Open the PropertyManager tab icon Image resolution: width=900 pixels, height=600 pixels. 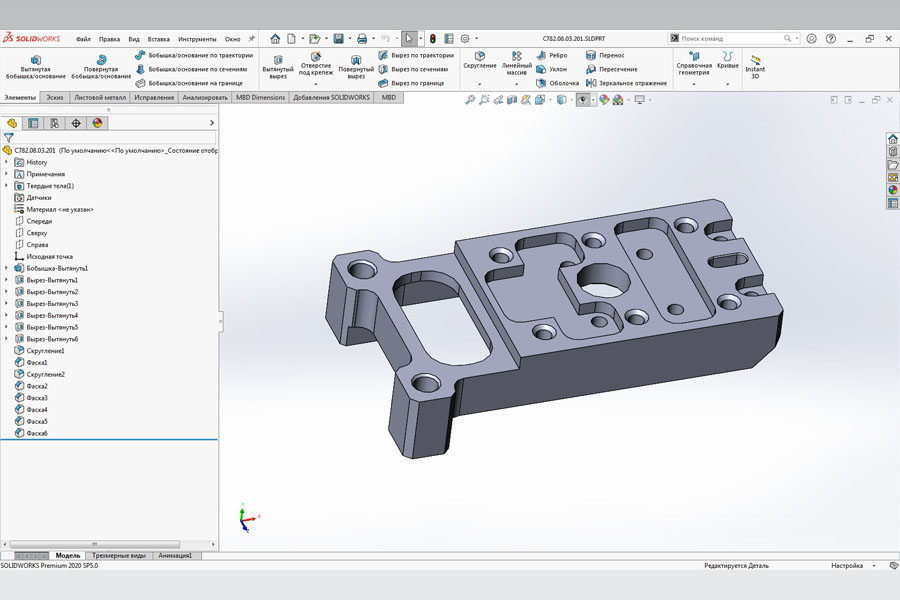33,123
